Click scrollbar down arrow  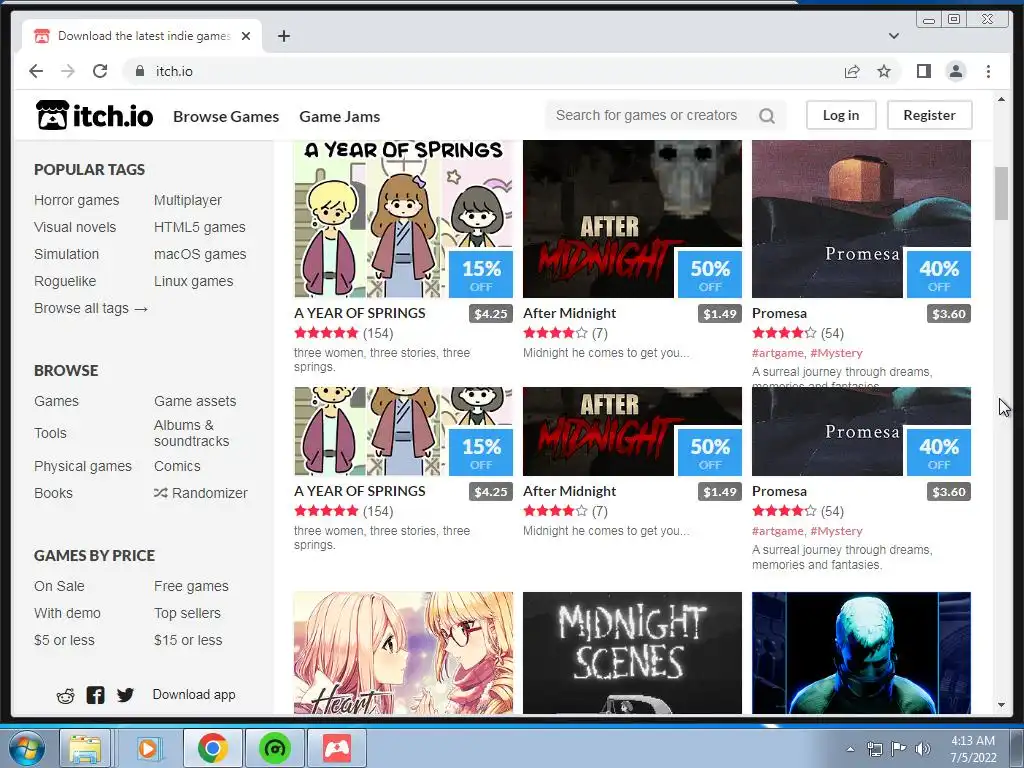(x=1001, y=705)
